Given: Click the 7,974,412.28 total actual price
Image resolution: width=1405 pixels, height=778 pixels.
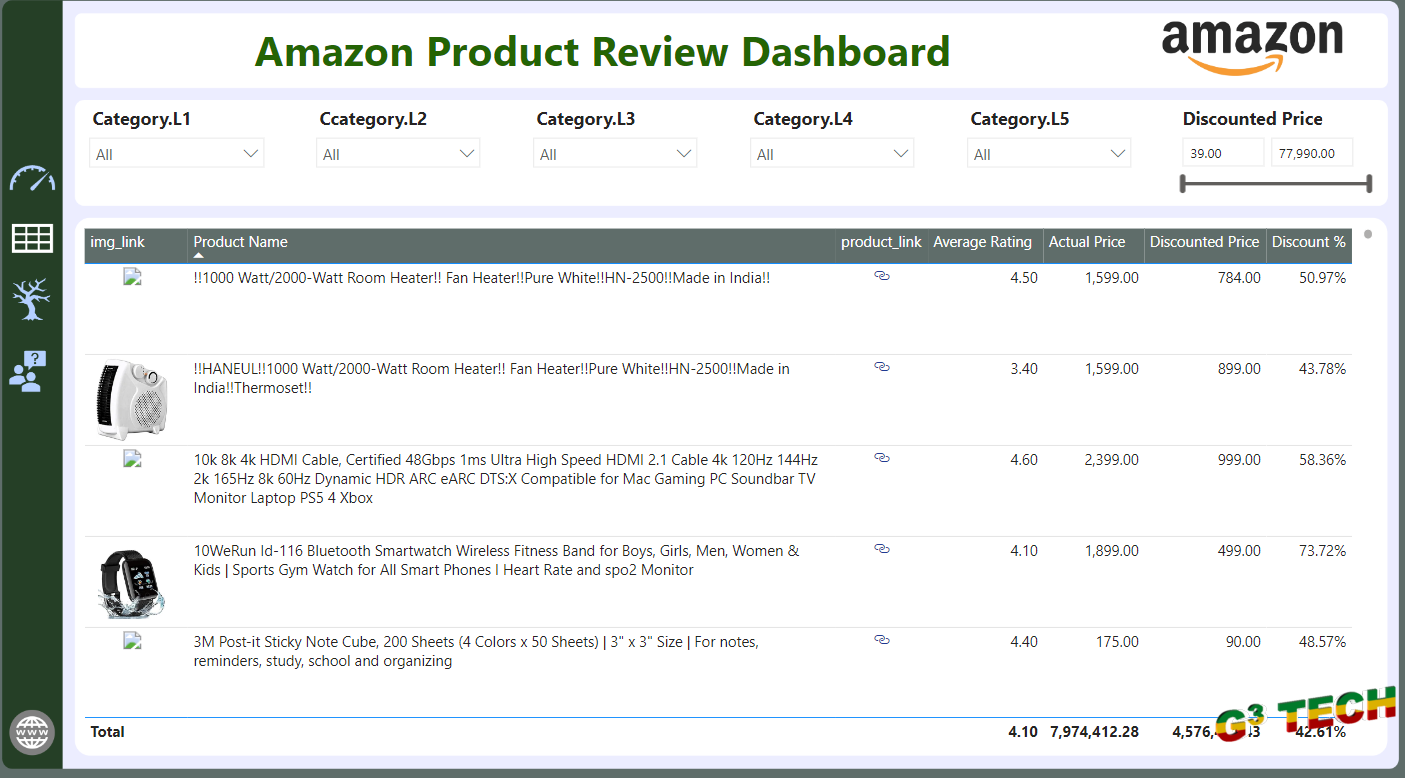Looking at the screenshot, I should pos(1094,732).
